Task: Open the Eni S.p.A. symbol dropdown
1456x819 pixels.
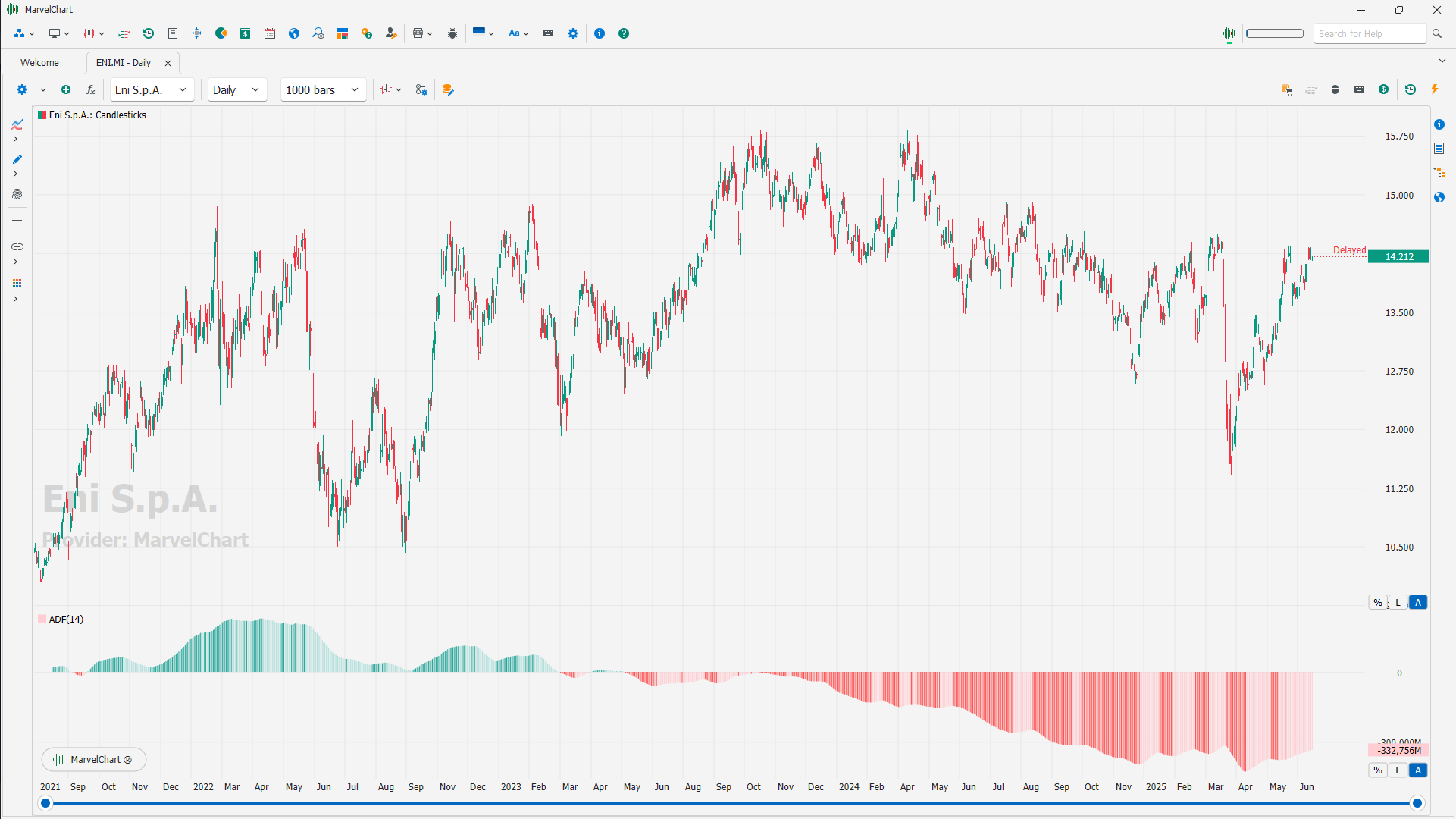Action: pos(152,89)
